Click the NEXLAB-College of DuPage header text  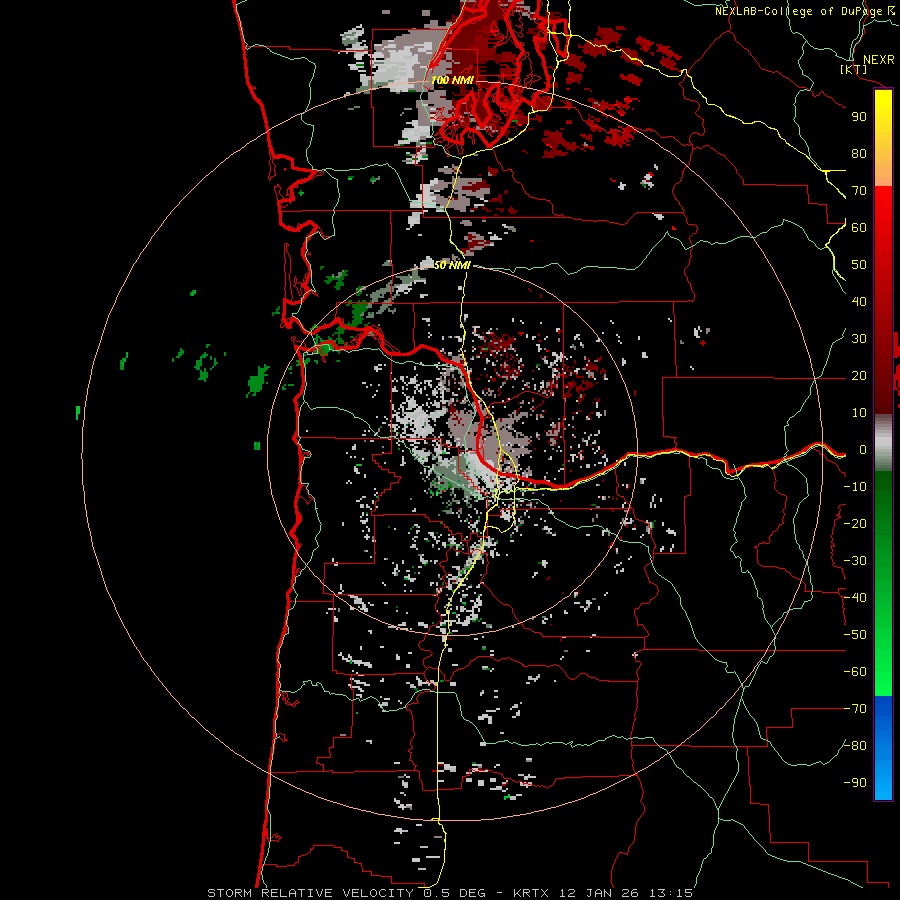[x=805, y=11]
